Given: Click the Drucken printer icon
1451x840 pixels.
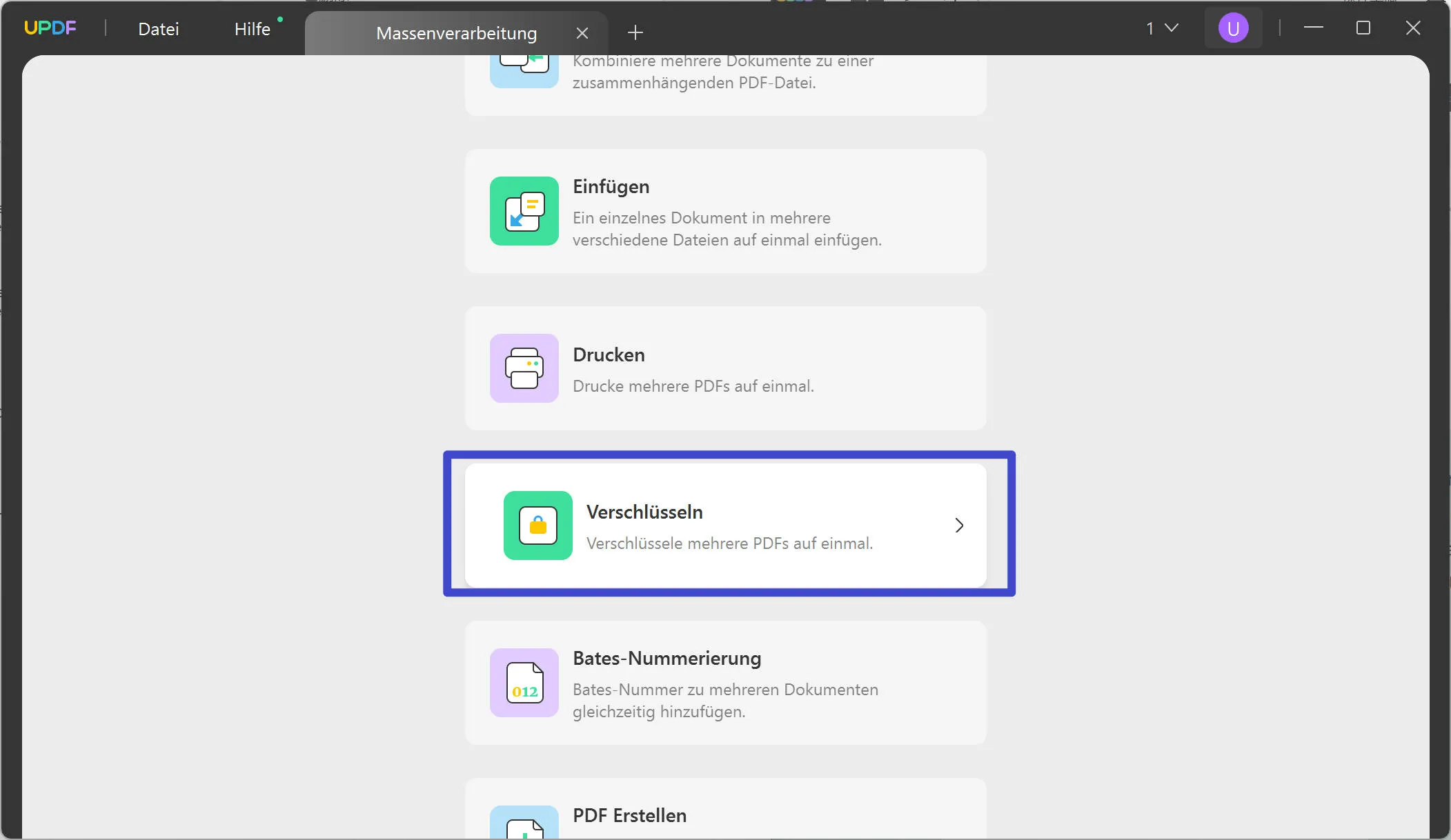Looking at the screenshot, I should pyautogui.click(x=523, y=368).
